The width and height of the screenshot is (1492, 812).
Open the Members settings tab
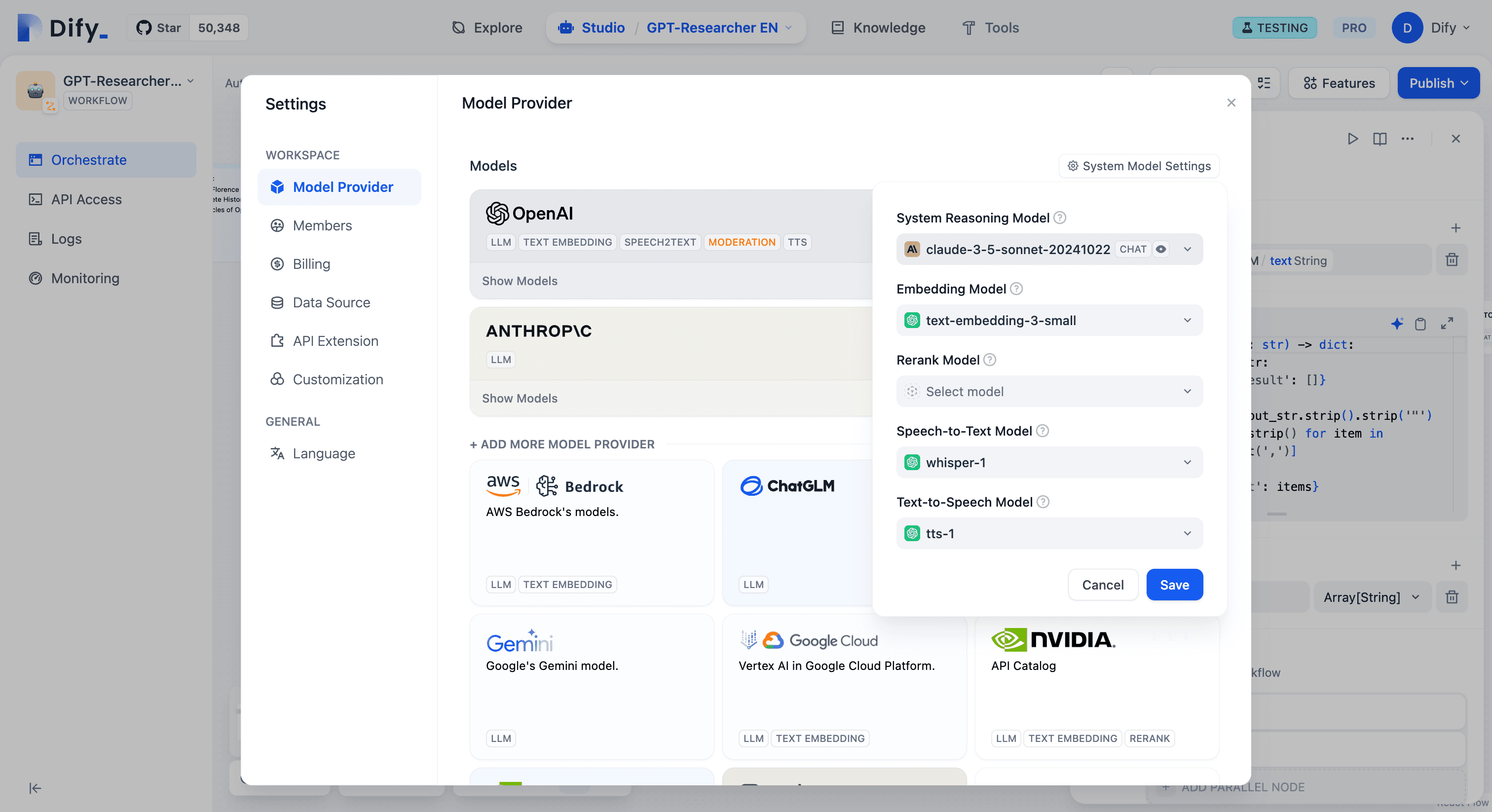[322, 225]
